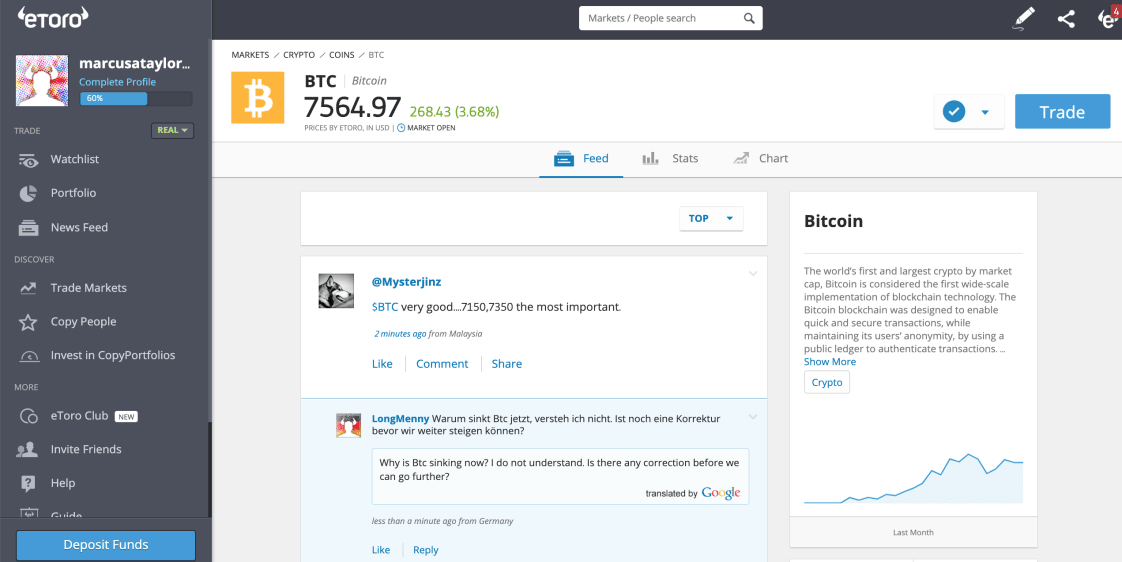This screenshot has height=562, width=1122.
Task: Click the Markets / People search field
Action: 670,19
